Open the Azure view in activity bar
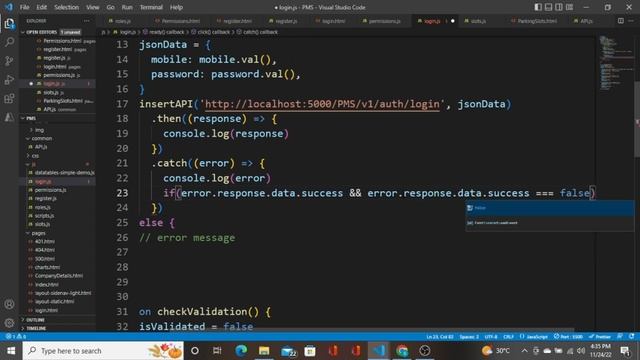 (x=9, y=117)
